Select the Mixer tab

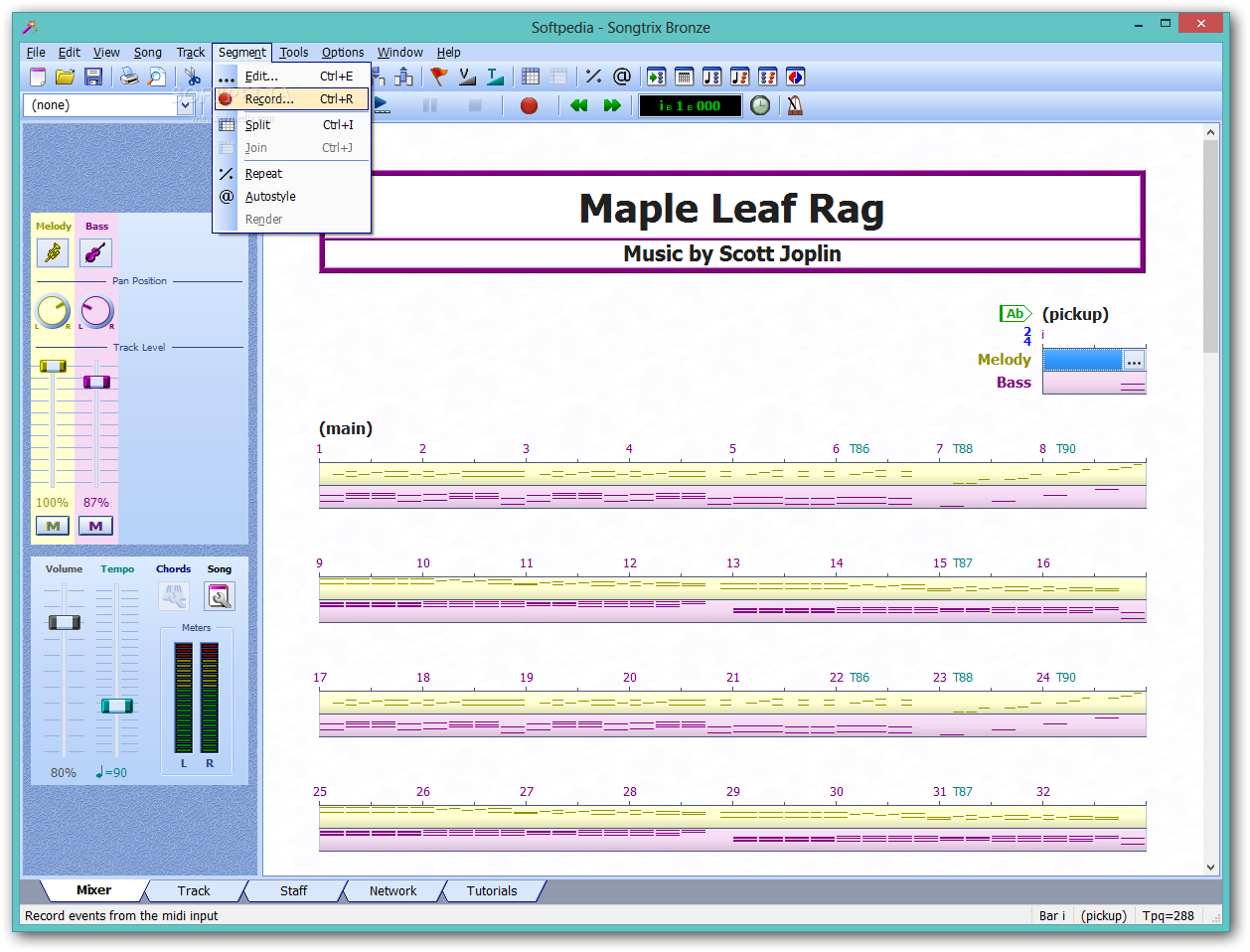coord(93,890)
